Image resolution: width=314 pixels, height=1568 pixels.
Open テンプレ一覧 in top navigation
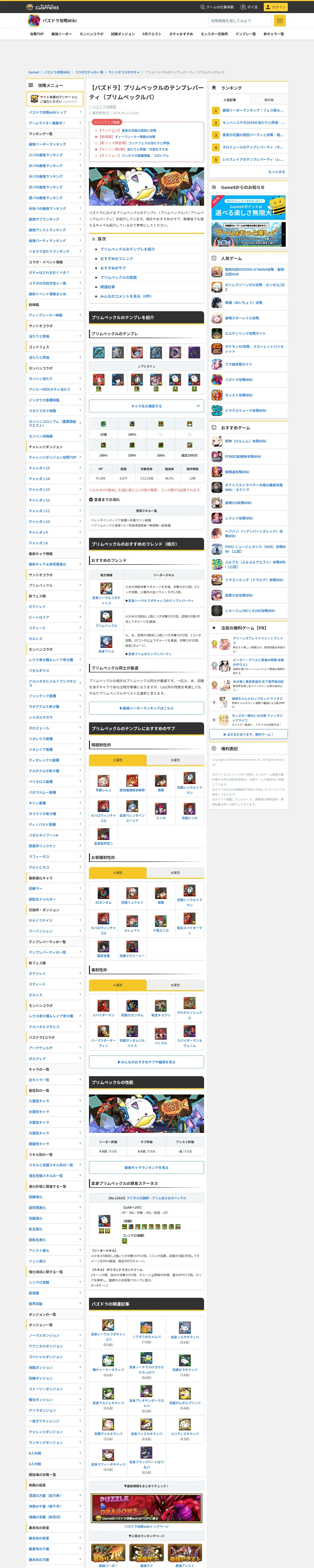click(x=246, y=34)
